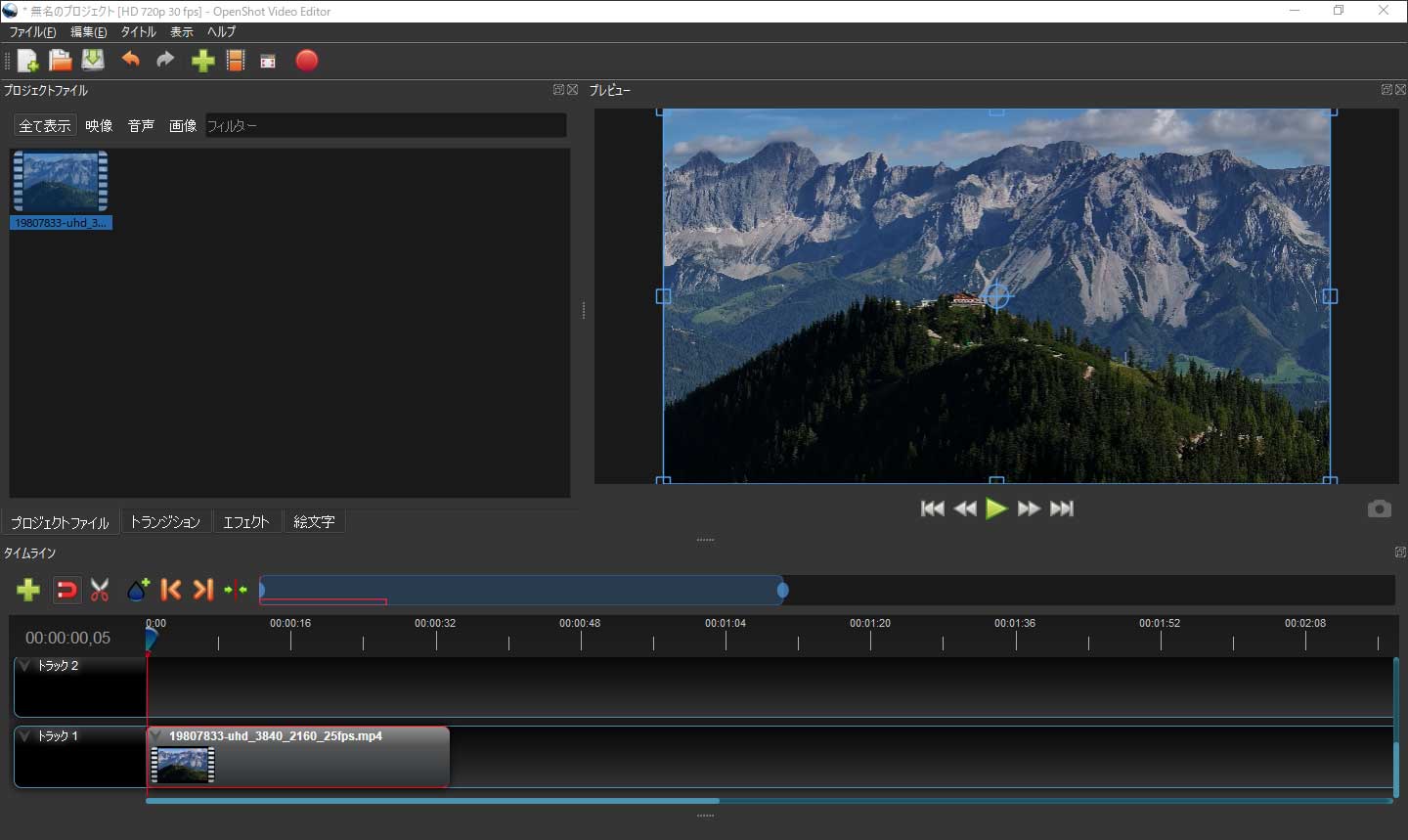Filter project files by 映像
Viewport: 1408px width, 840px height.
tap(99, 126)
